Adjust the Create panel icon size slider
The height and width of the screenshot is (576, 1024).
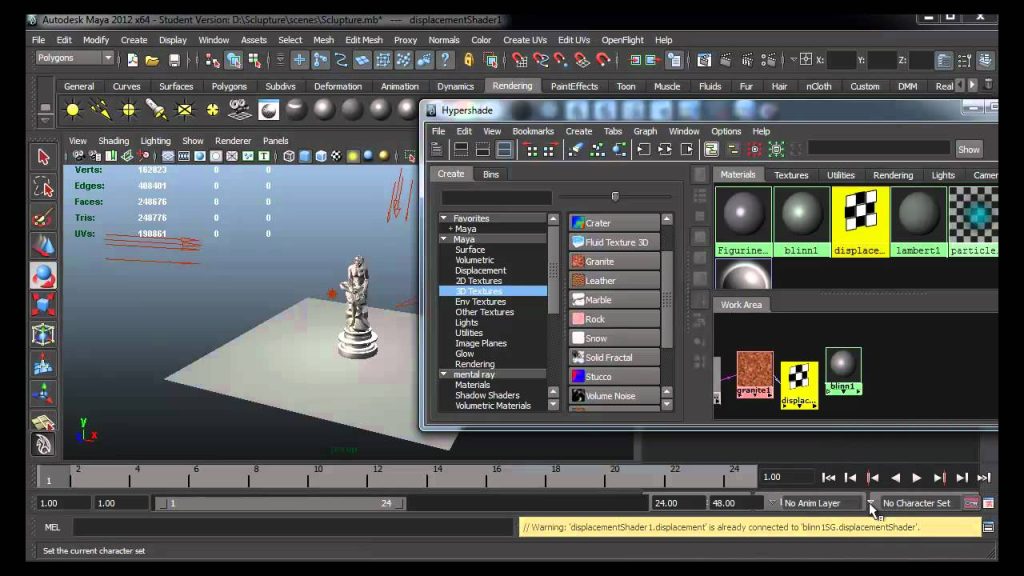pos(615,196)
